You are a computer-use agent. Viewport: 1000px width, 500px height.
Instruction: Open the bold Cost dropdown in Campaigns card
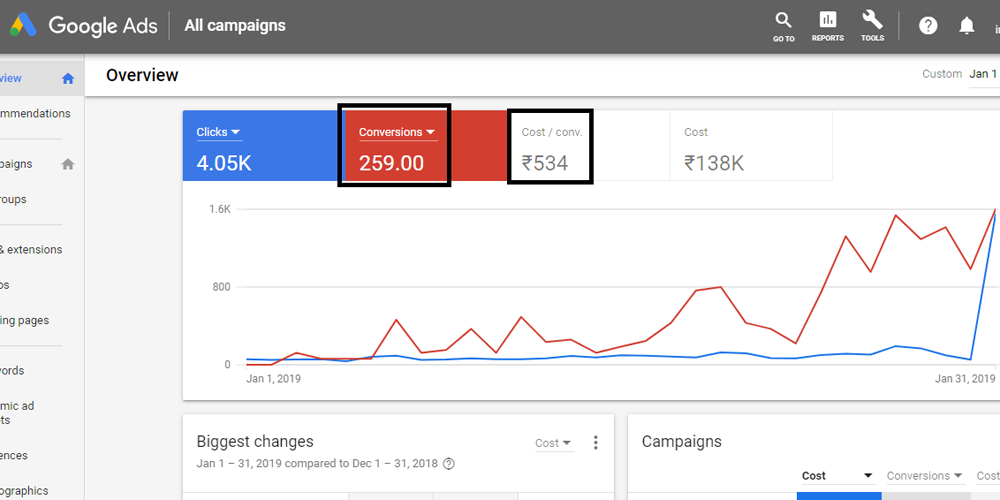coord(838,476)
